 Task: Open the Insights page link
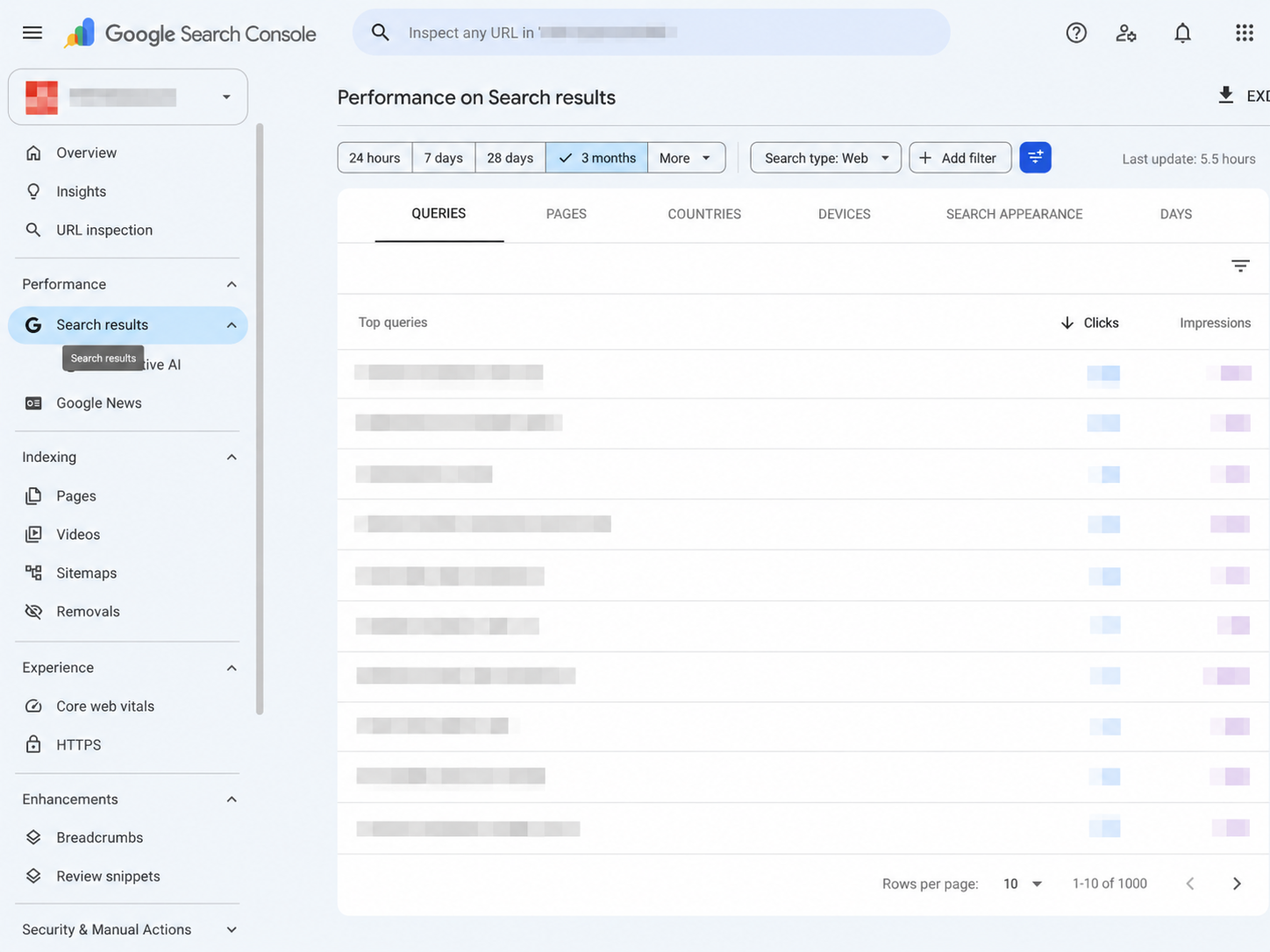point(81,191)
